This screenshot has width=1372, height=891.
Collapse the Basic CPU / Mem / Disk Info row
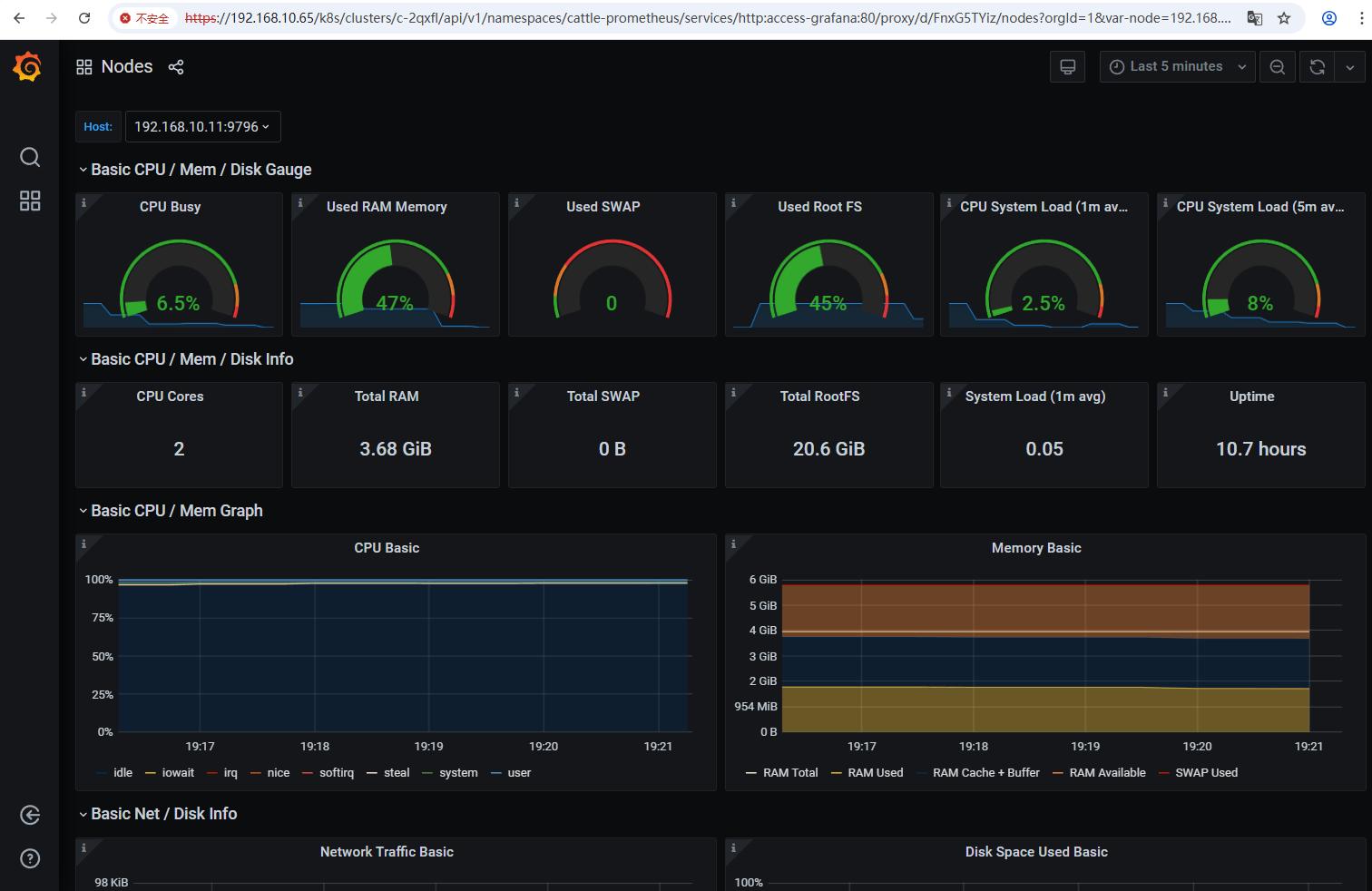pyautogui.click(x=186, y=359)
